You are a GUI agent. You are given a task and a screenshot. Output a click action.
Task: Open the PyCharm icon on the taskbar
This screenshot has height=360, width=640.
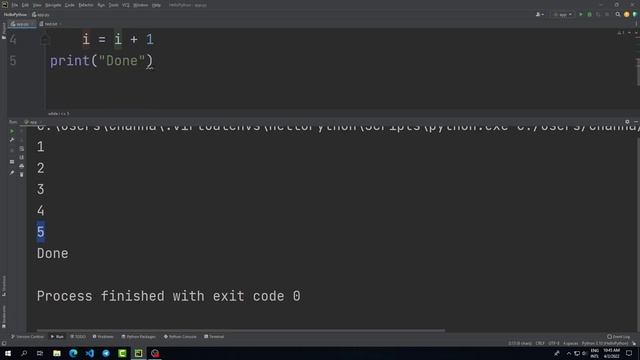point(138,353)
